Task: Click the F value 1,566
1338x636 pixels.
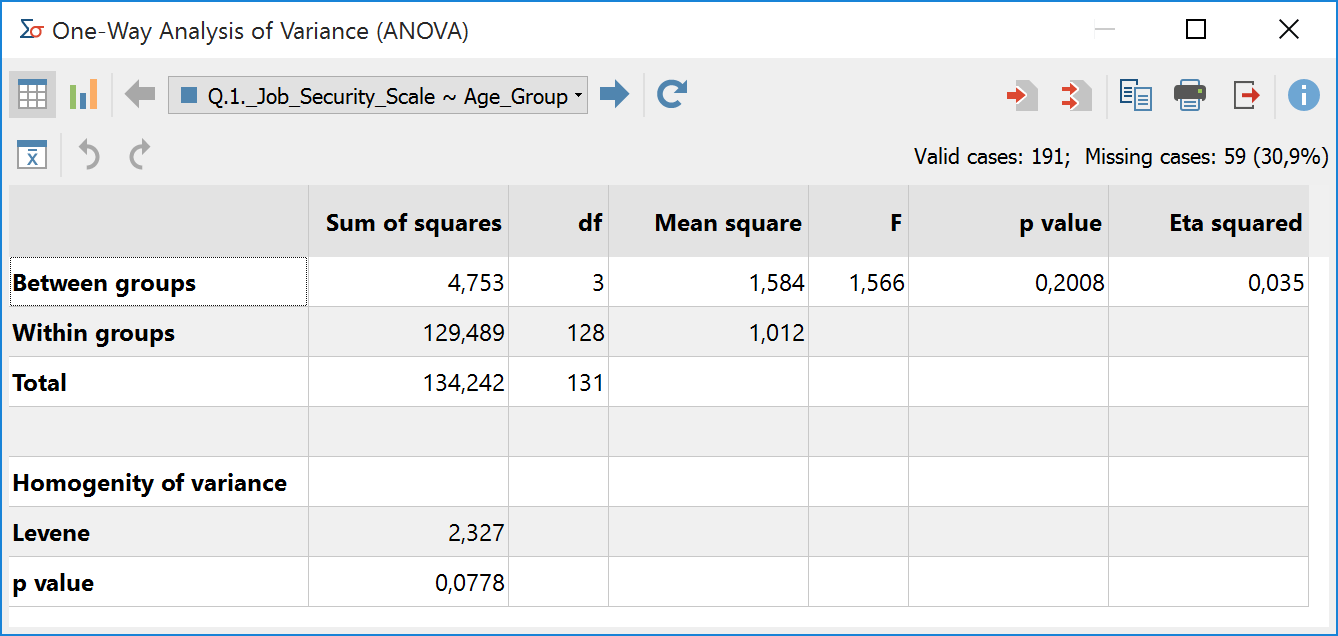Action: (x=858, y=282)
